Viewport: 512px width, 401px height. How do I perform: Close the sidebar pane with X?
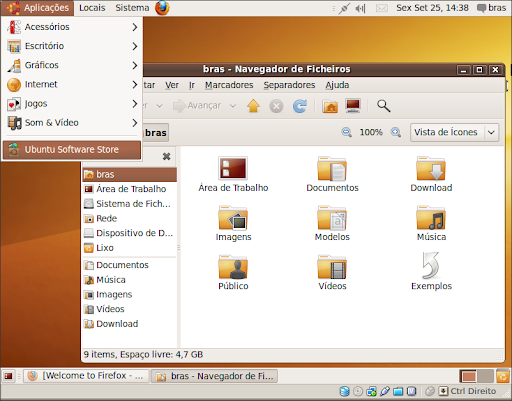[x=166, y=156]
